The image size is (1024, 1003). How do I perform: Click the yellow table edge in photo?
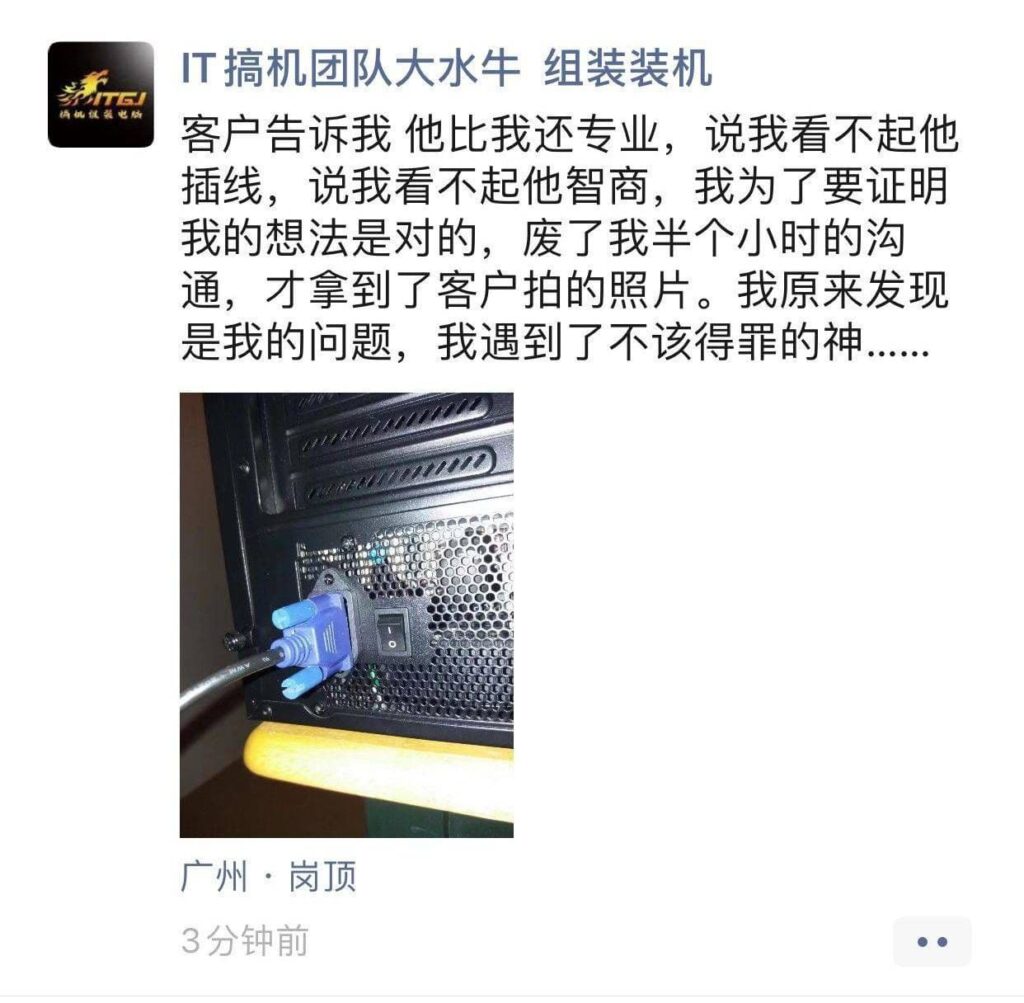tap(379, 761)
